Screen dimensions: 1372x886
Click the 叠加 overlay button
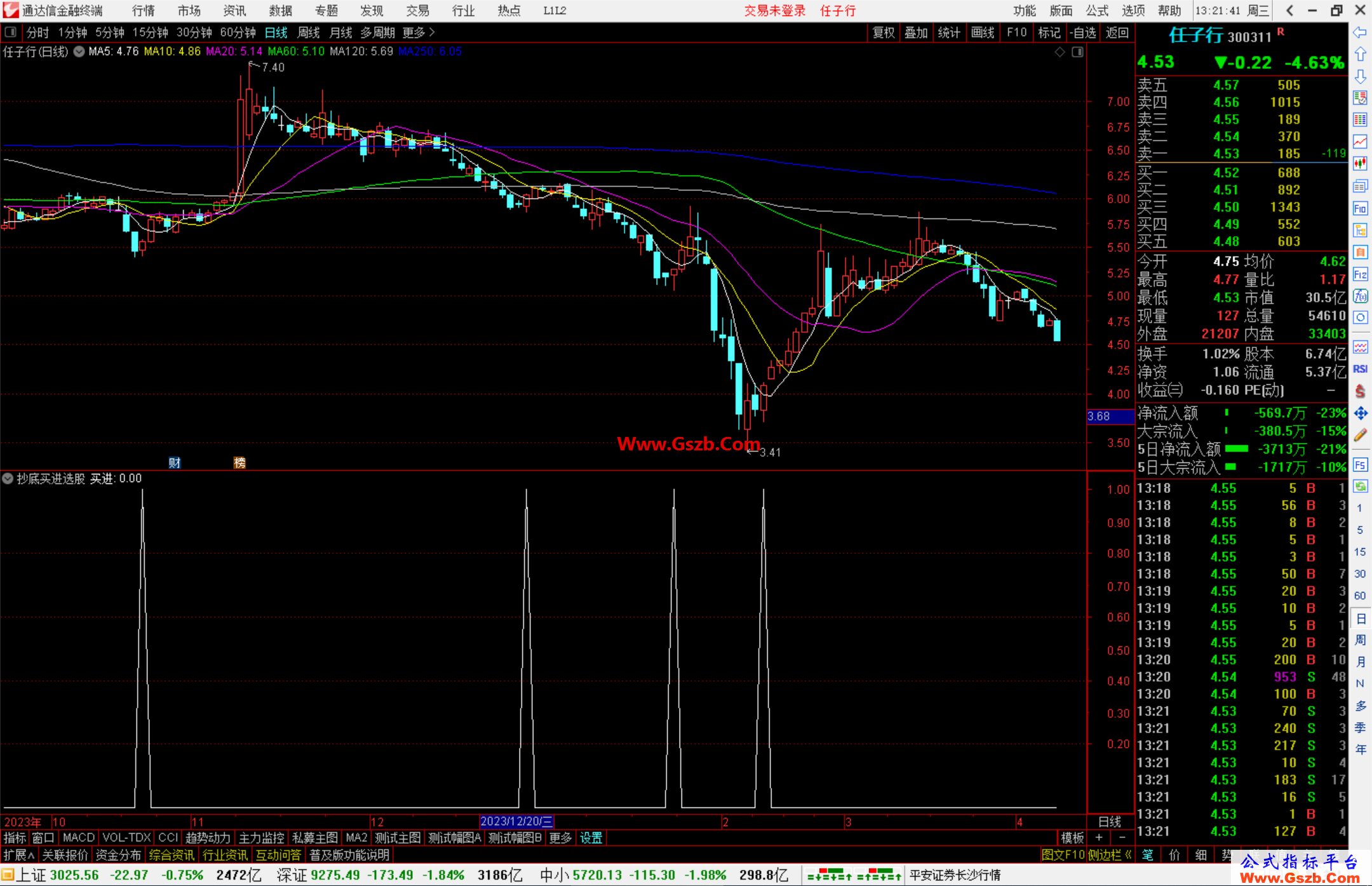[x=916, y=32]
